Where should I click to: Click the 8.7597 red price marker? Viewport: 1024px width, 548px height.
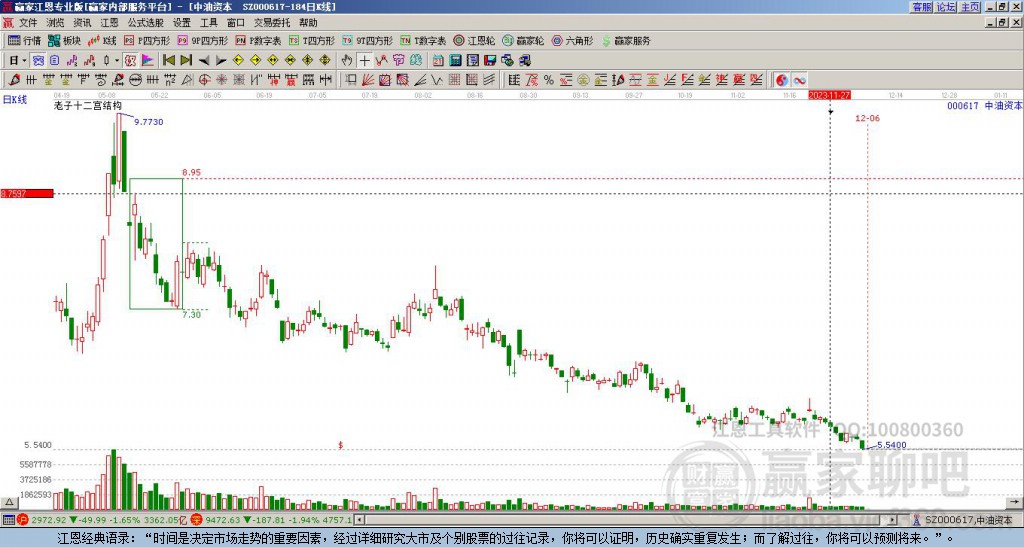[x=27, y=193]
